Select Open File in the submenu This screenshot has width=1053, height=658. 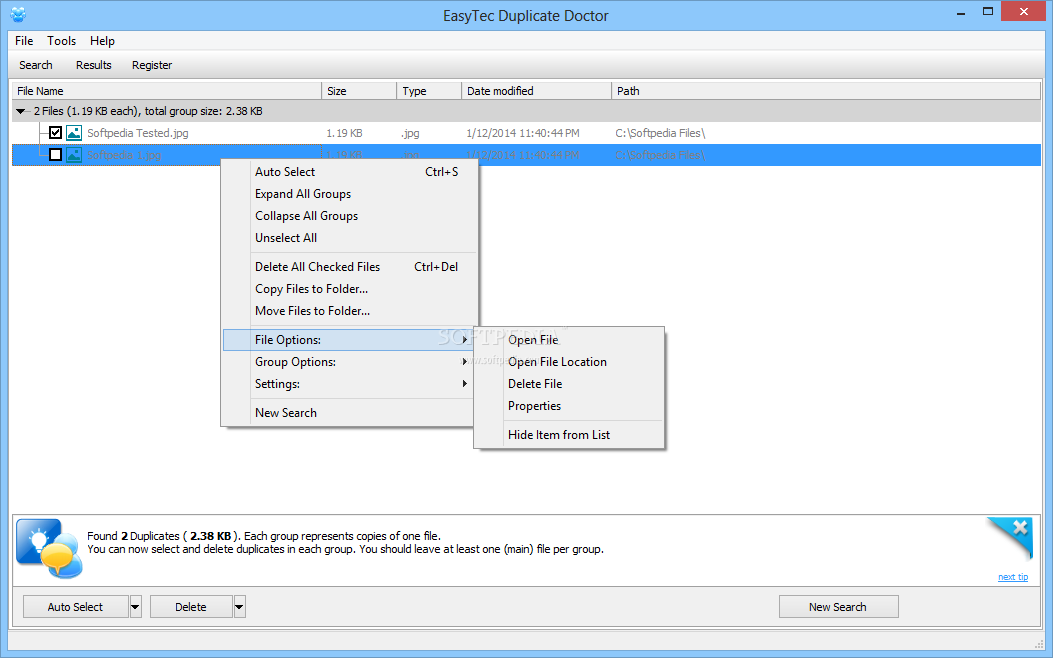point(569,340)
